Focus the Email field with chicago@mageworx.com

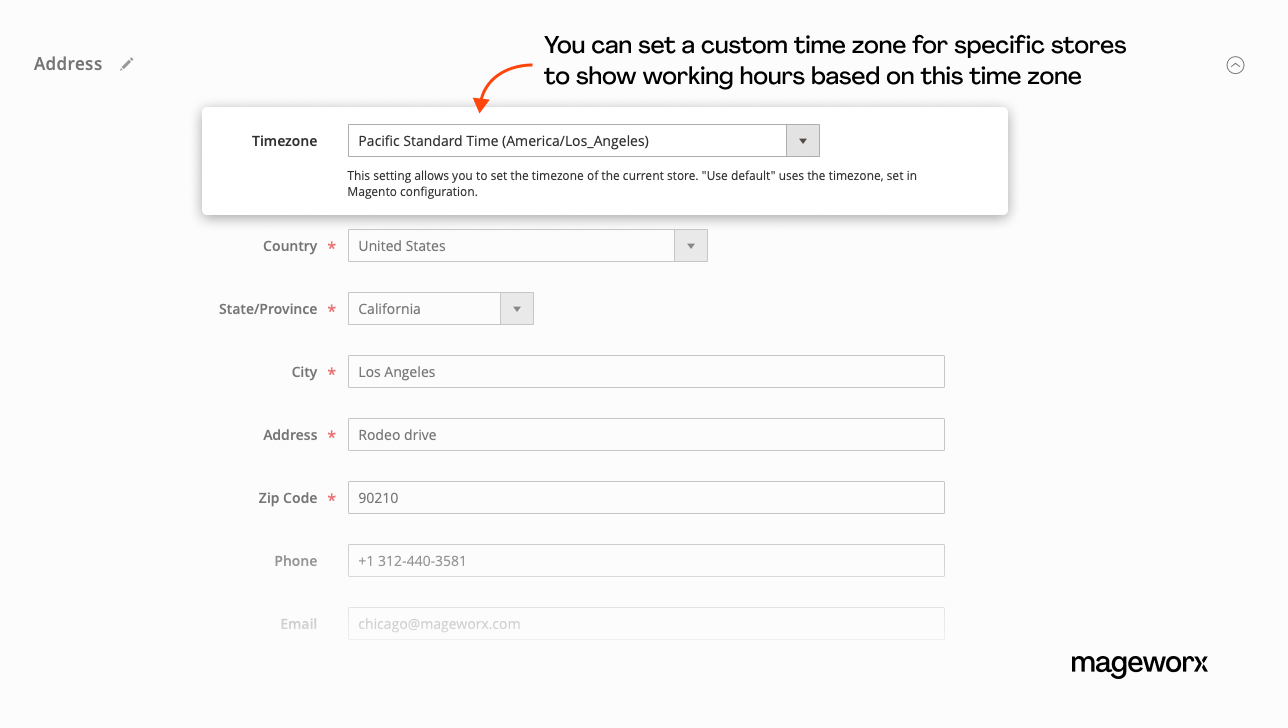tap(646, 624)
